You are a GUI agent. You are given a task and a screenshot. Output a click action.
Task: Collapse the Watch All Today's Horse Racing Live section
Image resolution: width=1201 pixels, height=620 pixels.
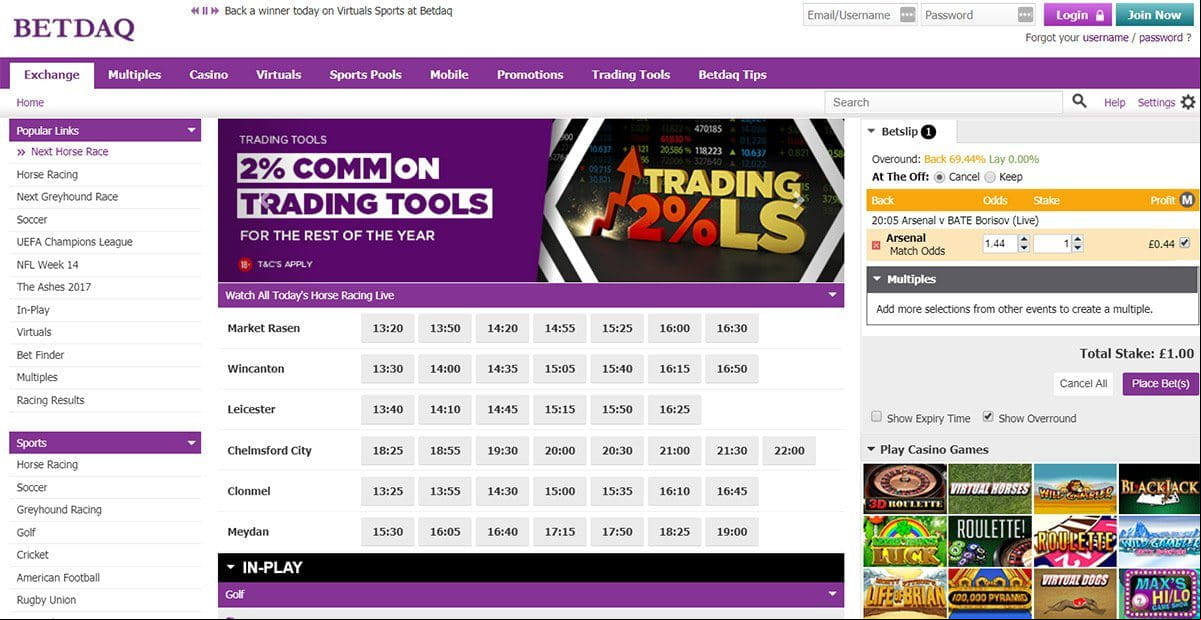click(x=832, y=295)
